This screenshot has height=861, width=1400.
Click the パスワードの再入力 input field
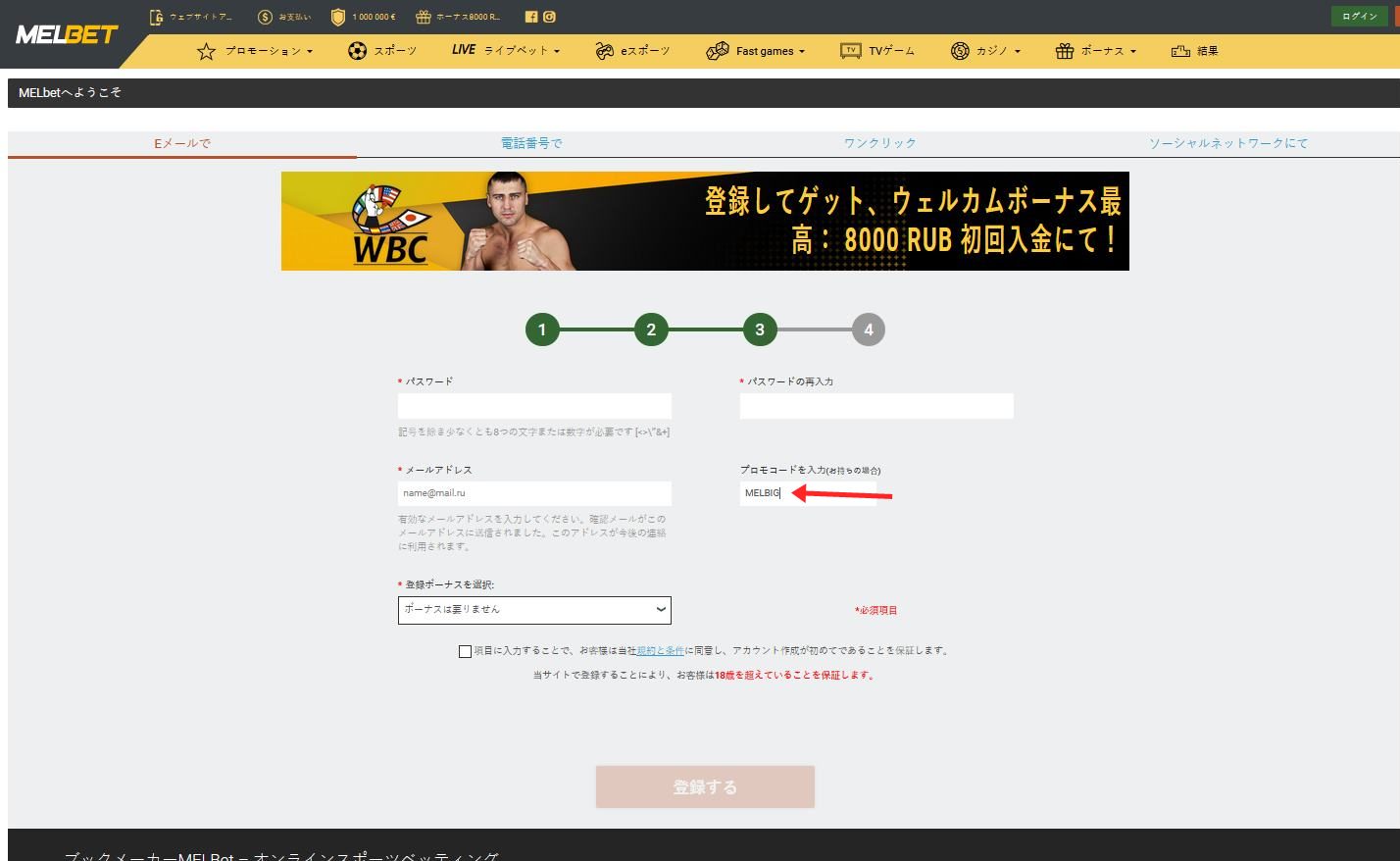coord(876,407)
